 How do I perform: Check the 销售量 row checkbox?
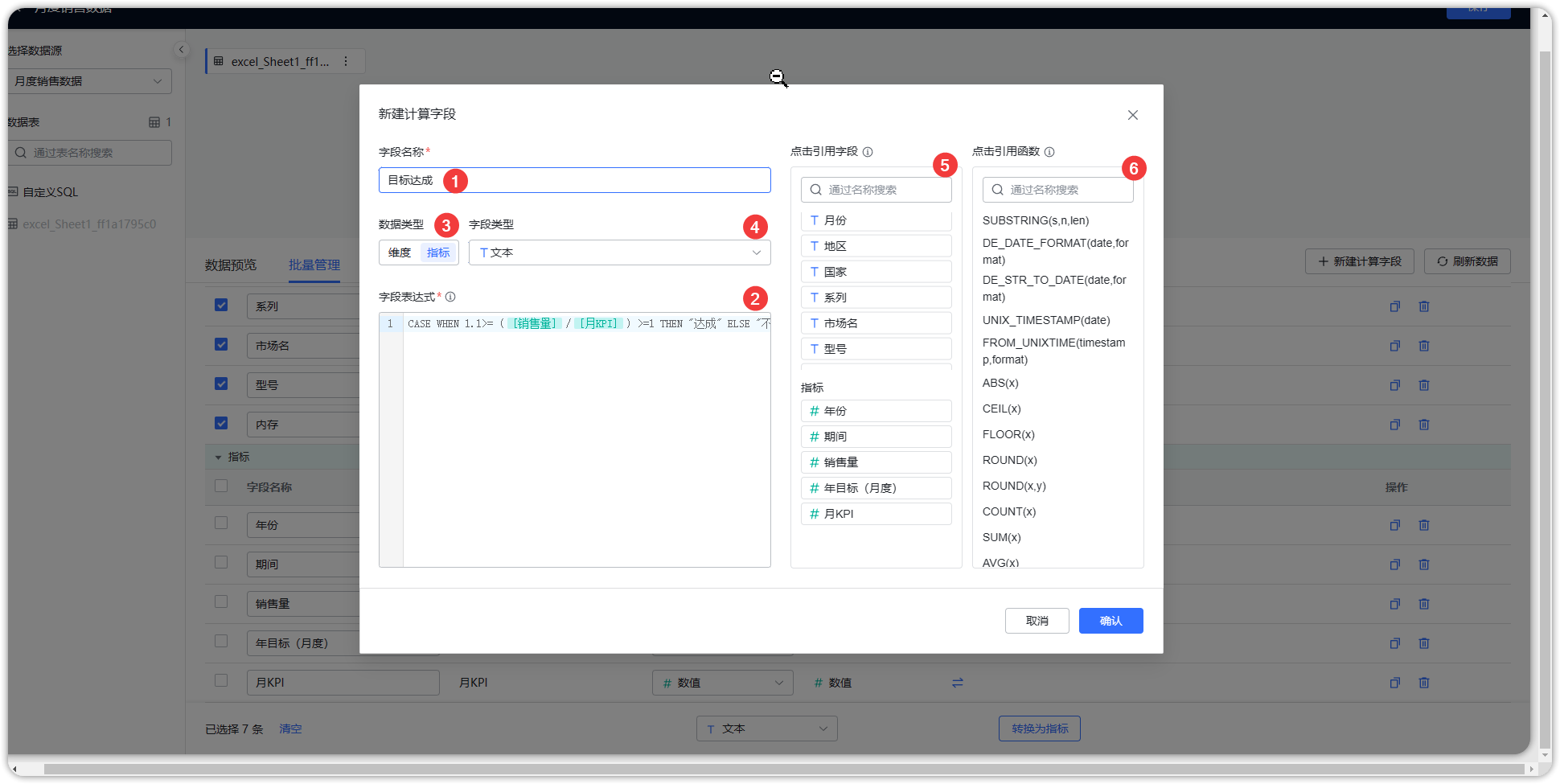pyautogui.click(x=221, y=601)
